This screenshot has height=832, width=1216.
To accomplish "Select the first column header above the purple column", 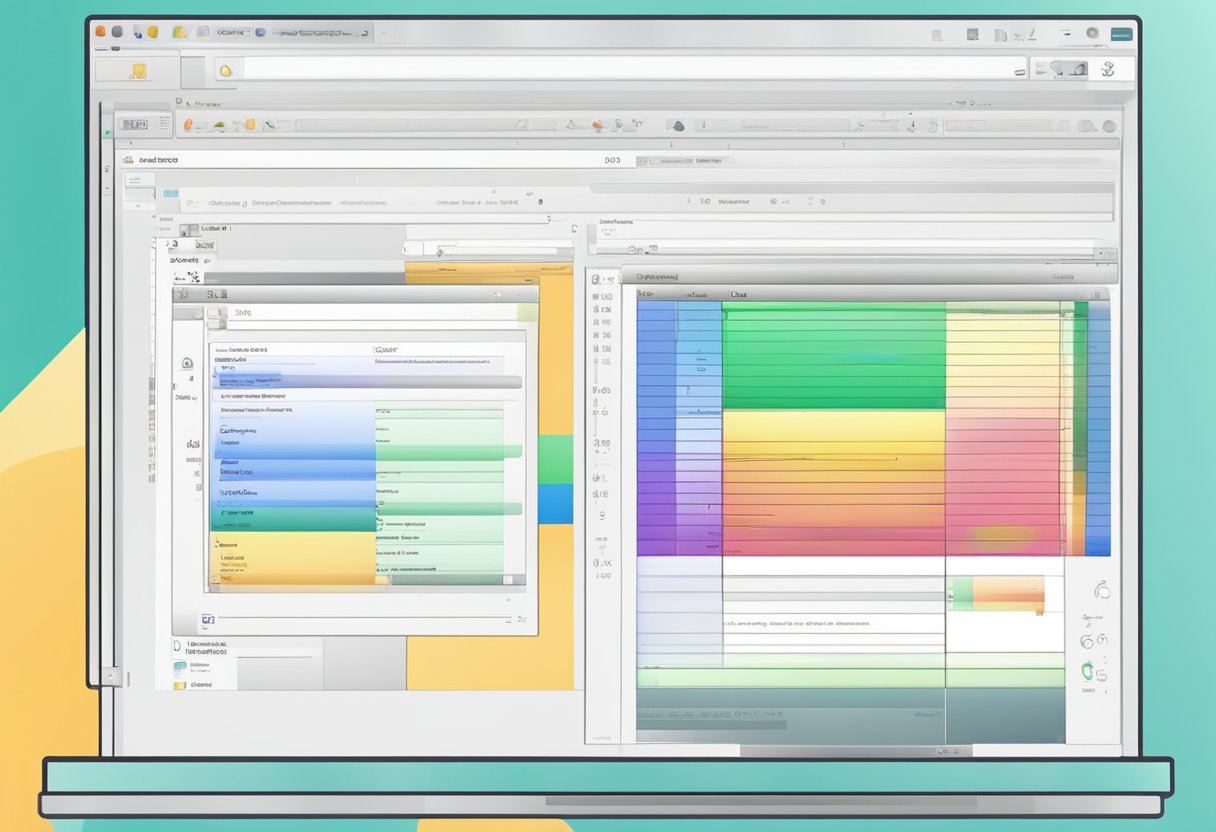I will (x=646, y=295).
